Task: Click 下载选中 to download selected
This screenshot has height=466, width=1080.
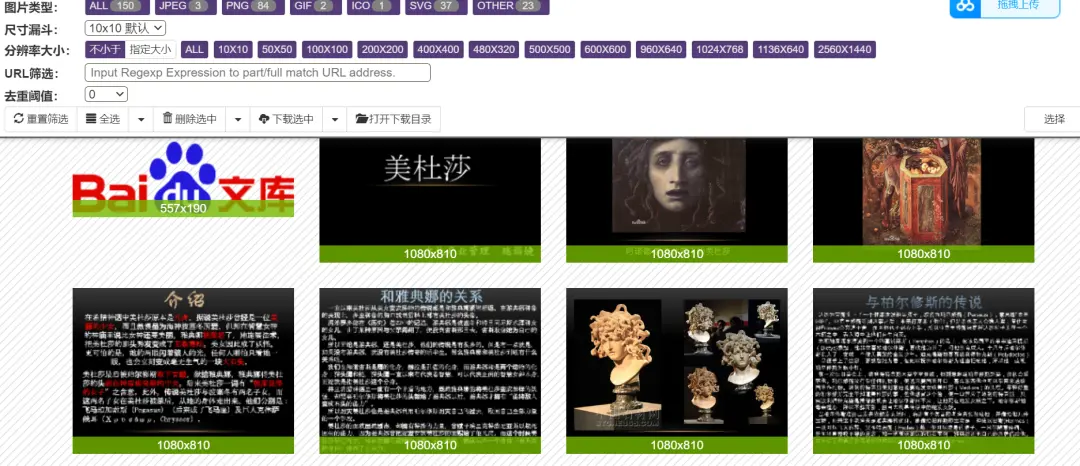Action: pyautogui.click(x=286, y=119)
